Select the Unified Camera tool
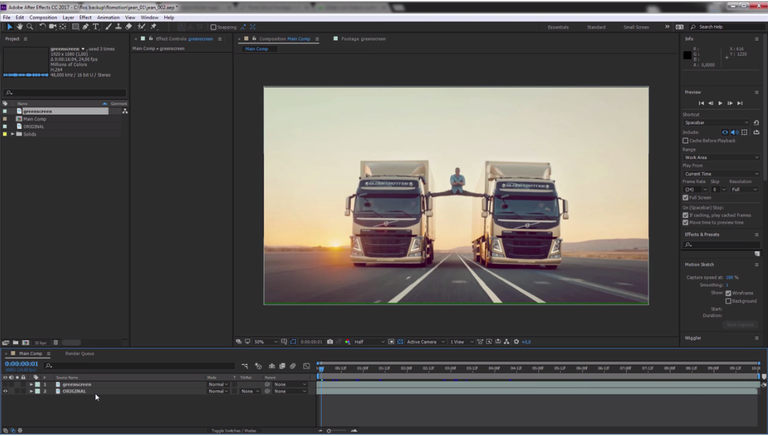The height and width of the screenshot is (436, 768). (52, 27)
